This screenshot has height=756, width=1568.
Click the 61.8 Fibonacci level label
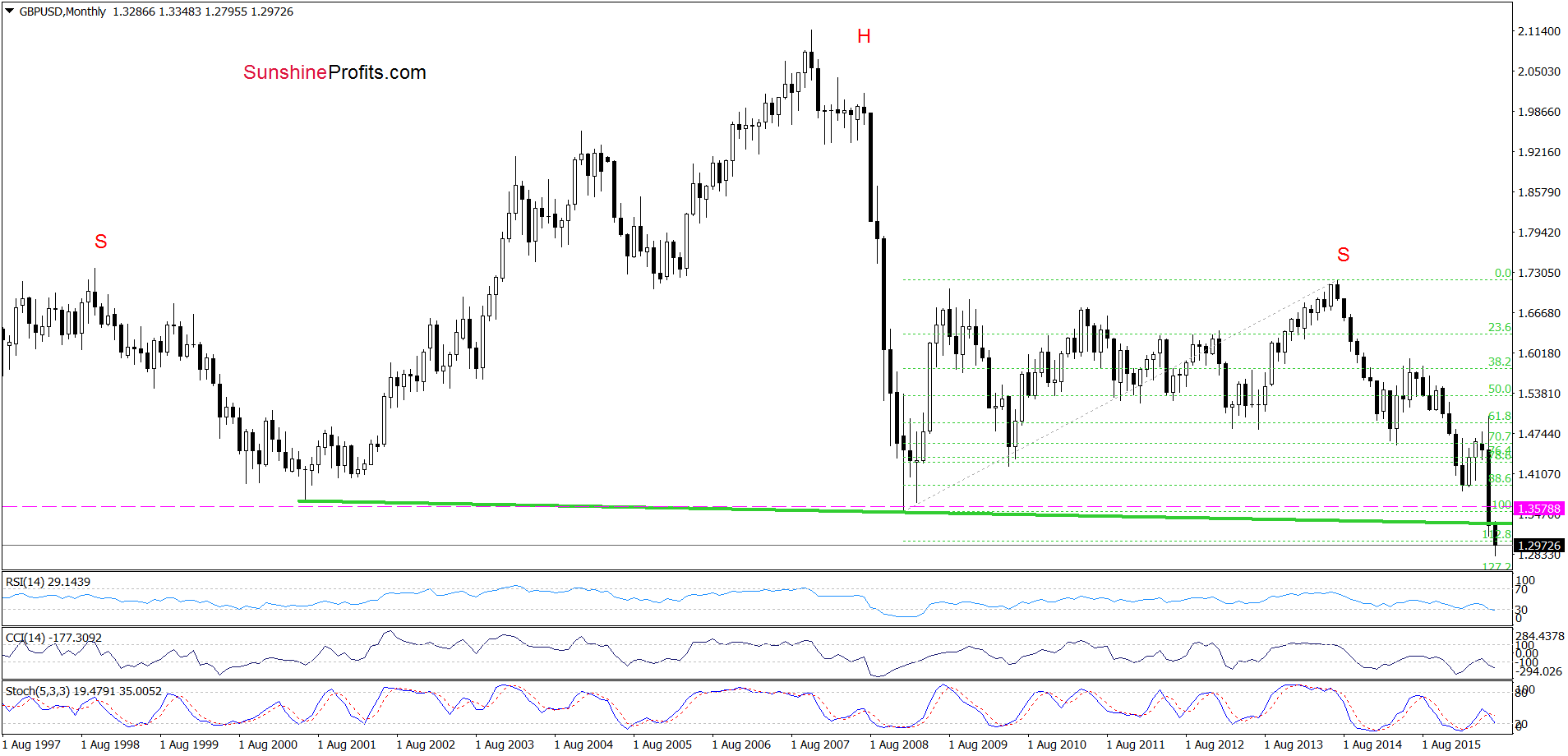coord(1500,417)
